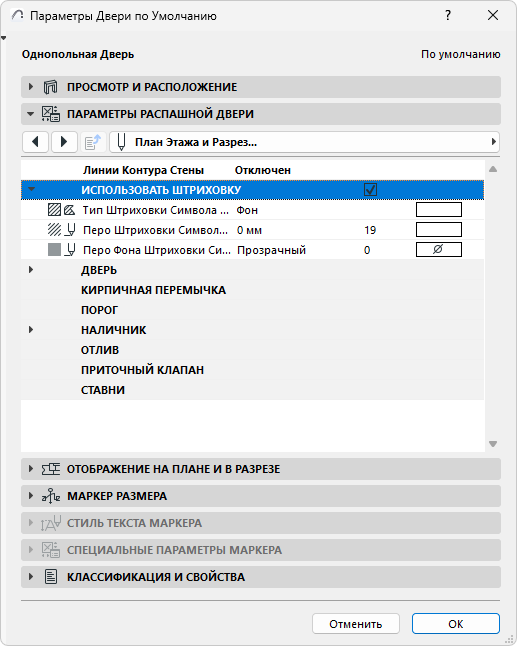
Task: Select 'ПРИТОЧНЫЙ КЛАПАН' row
Action: (x=252, y=370)
